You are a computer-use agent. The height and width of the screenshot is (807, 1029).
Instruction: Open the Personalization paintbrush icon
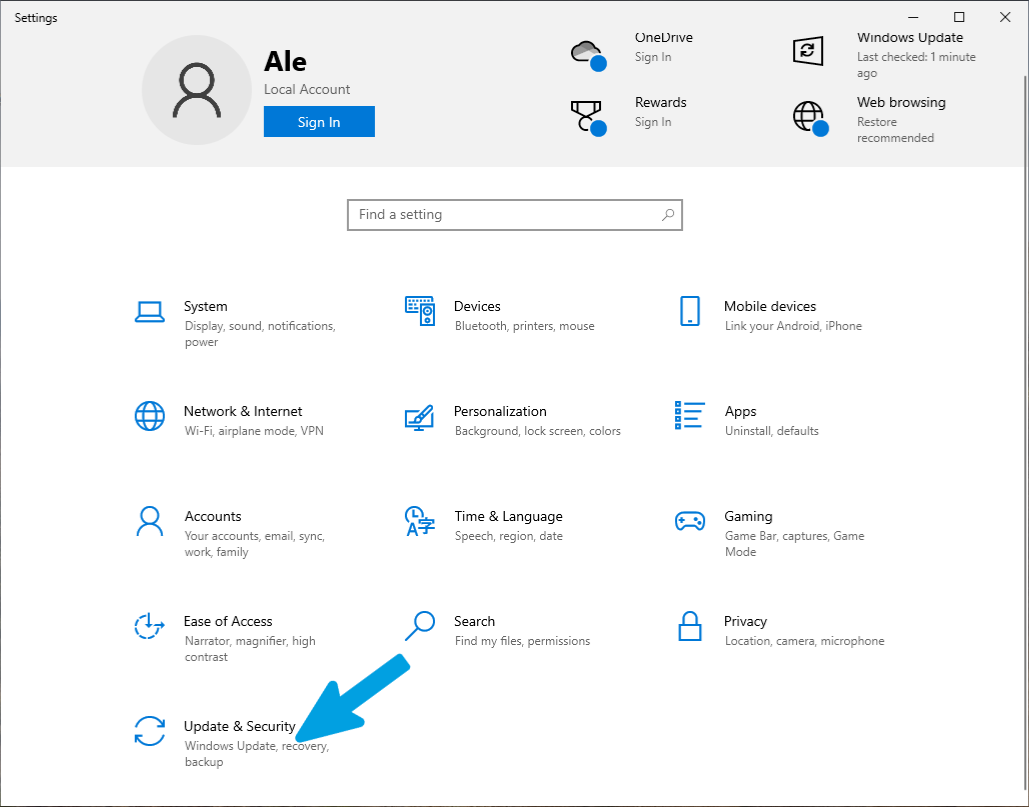[419, 417]
